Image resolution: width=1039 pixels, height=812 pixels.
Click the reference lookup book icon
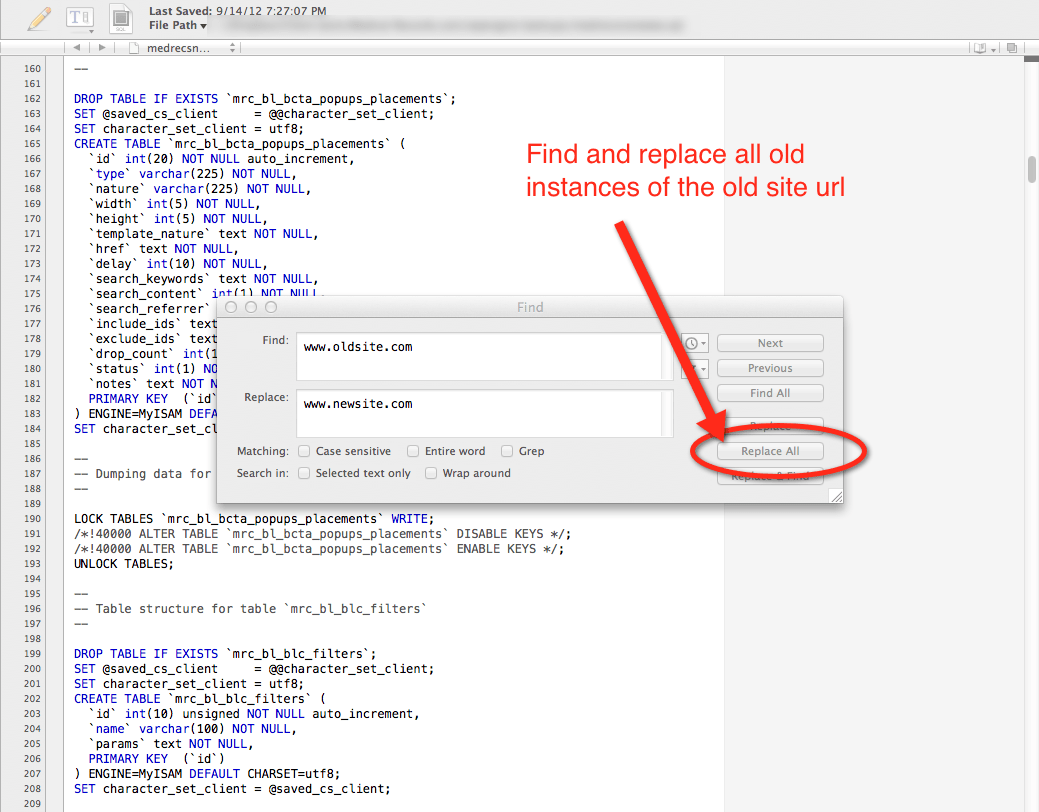coord(979,47)
